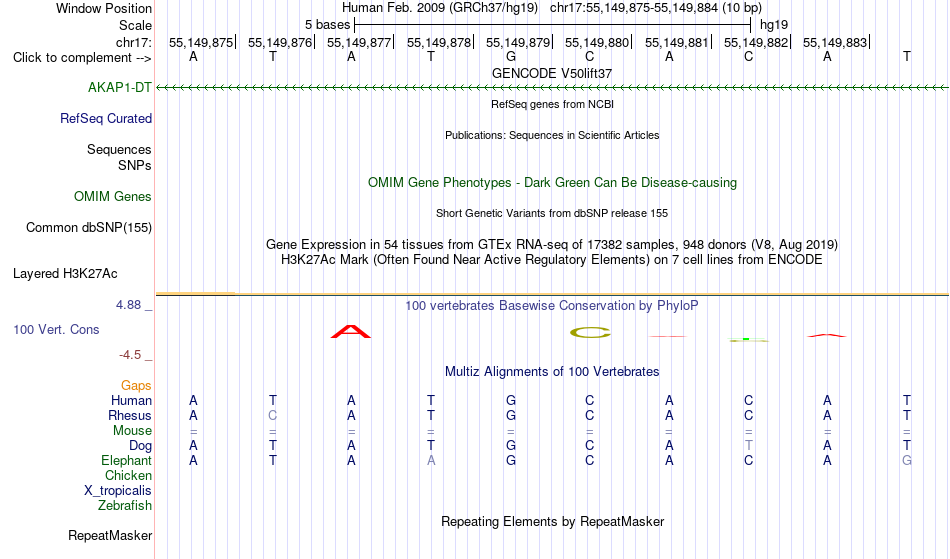Open 'Repeating Elements by RepeatMasker' title
The width and height of the screenshot is (950, 559).
(552, 521)
